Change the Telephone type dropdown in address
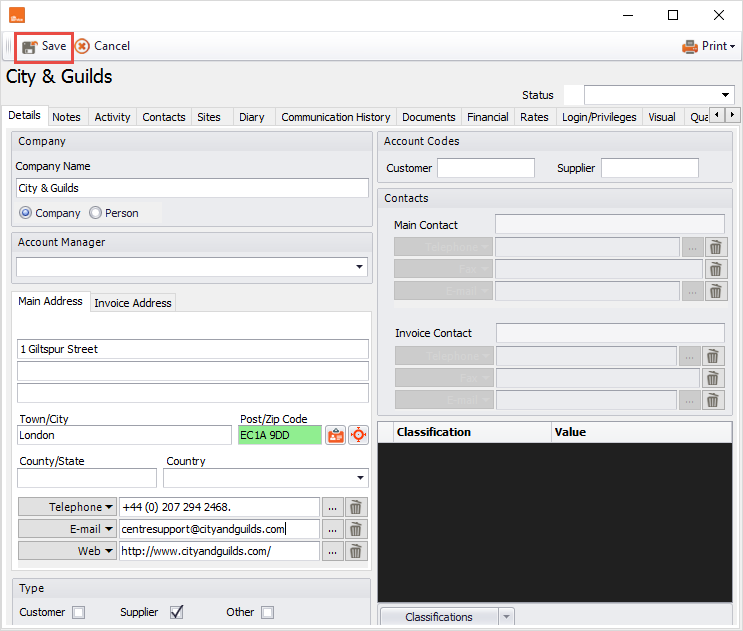743x631 pixels. pyautogui.click(x=67, y=507)
